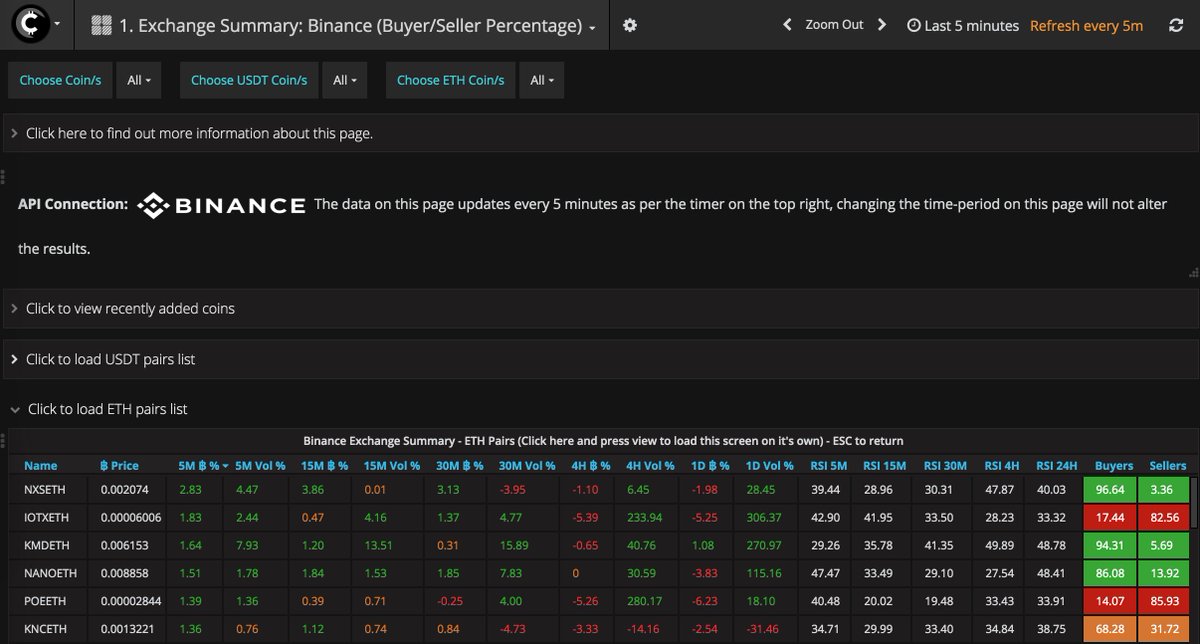
Task: Click the Choose USDT Coin/s label
Action: tap(249, 80)
